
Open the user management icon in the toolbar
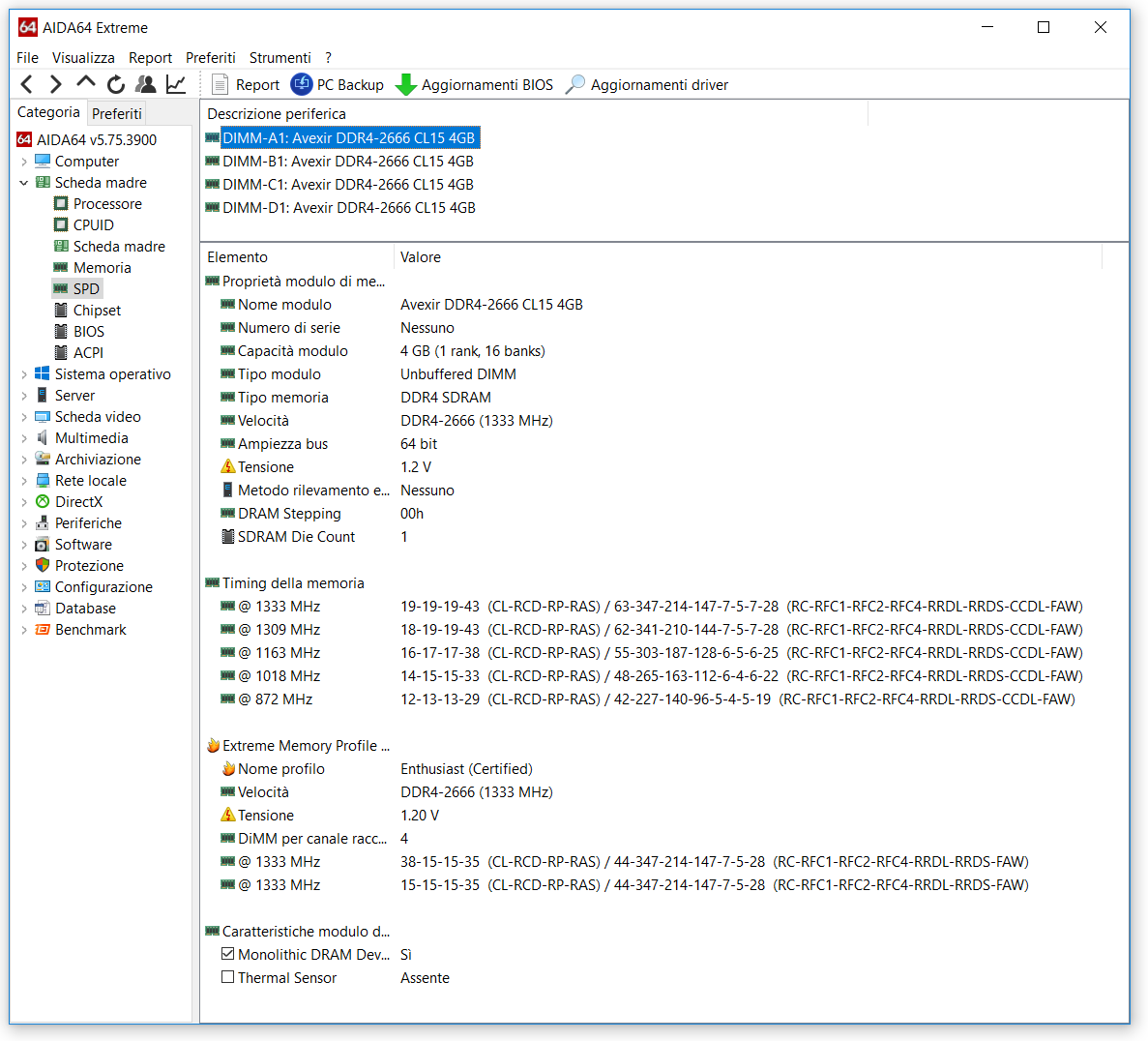pyautogui.click(x=146, y=85)
